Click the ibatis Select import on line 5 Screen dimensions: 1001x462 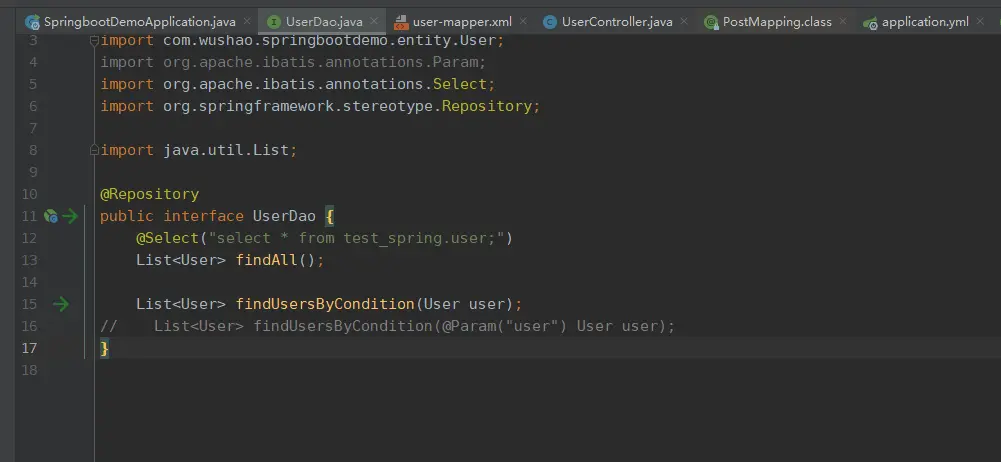pyautogui.click(x=297, y=84)
